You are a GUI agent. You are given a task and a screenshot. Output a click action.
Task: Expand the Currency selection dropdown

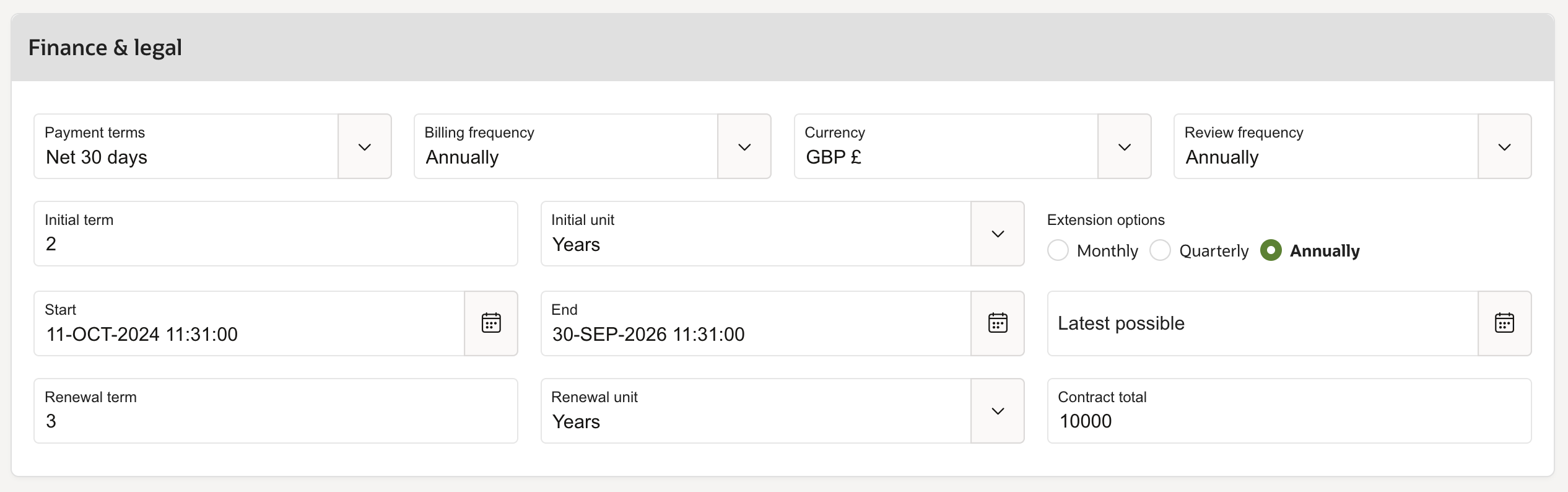pyautogui.click(x=1125, y=146)
